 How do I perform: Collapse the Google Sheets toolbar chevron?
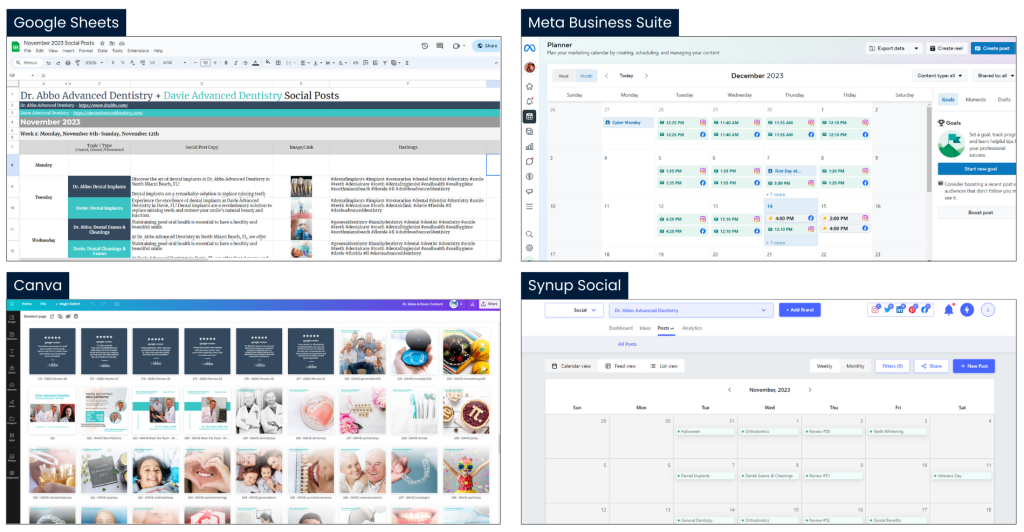click(x=496, y=63)
